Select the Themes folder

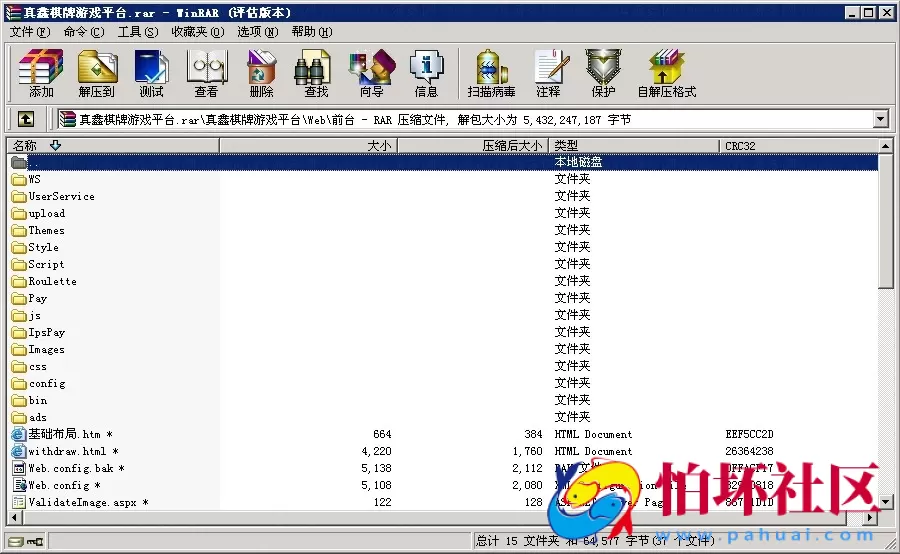[38, 230]
